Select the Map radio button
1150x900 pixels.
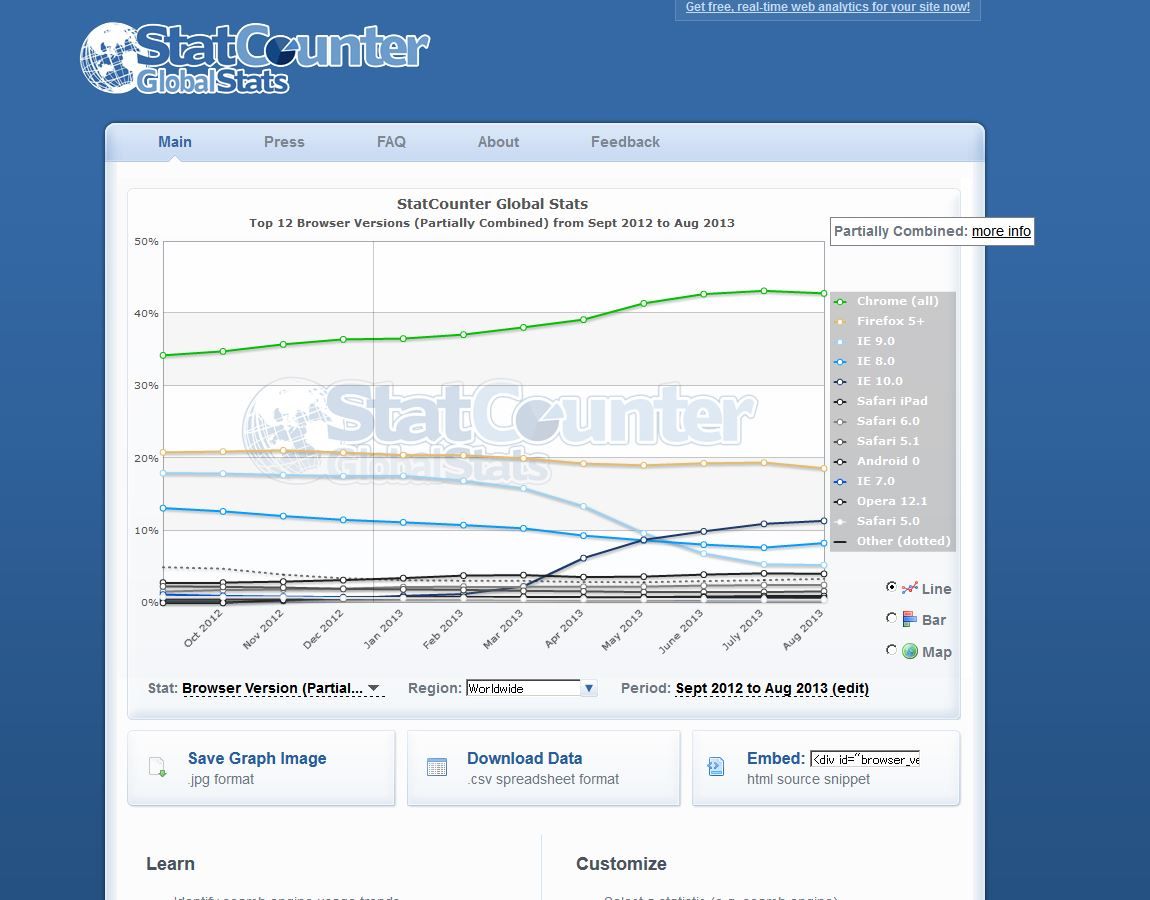pyautogui.click(x=891, y=650)
